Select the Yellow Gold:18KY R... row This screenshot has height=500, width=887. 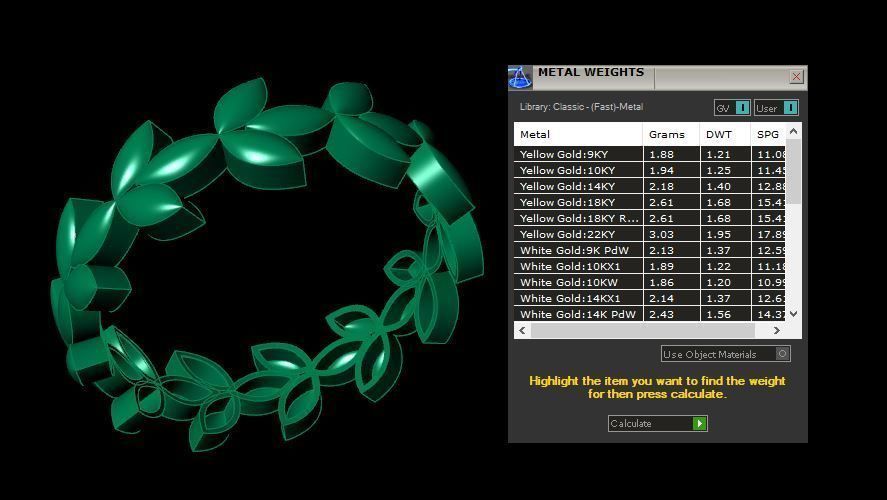pos(650,218)
